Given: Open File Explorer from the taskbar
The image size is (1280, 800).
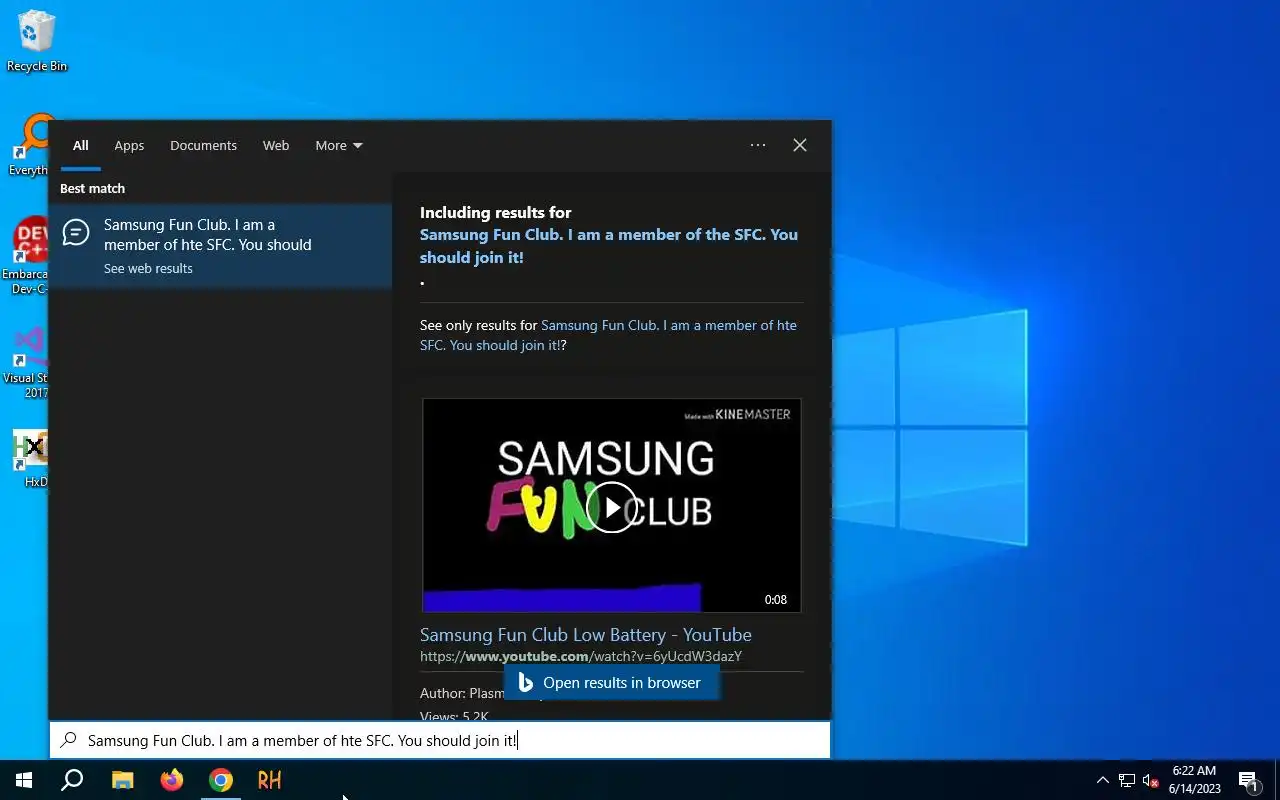Looking at the screenshot, I should pyautogui.click(x=122, y=780).
